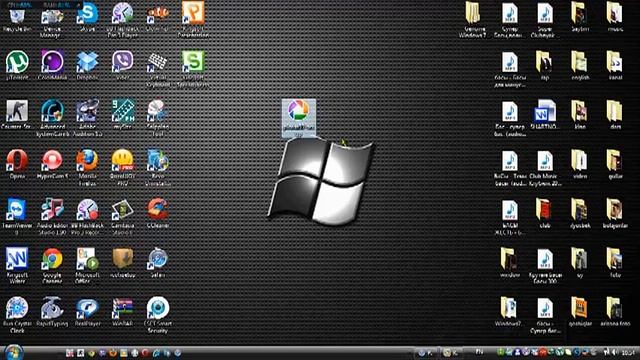640x360 pixels.
Task: Launch Google Chrome shortcut
Action: 52,265
